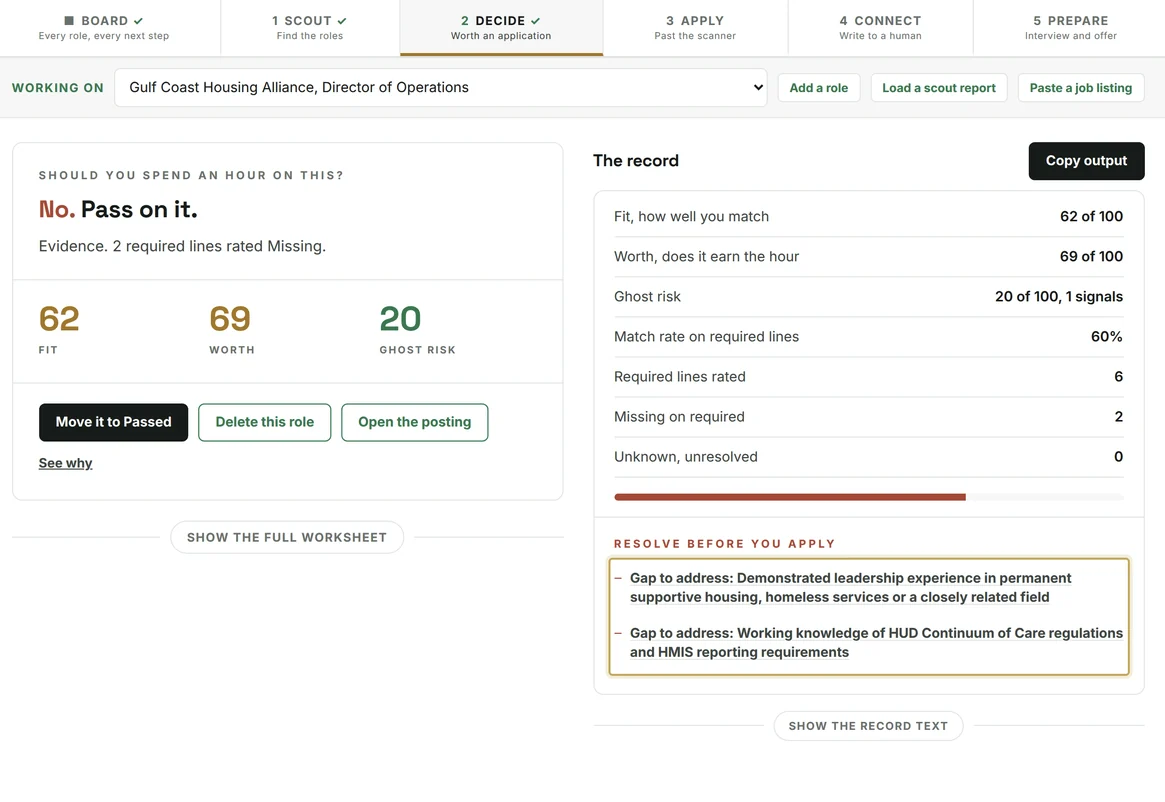1165x802 pixels.
Task: Click the Ghost Risk score 20
Action: (x=400, y=320)
